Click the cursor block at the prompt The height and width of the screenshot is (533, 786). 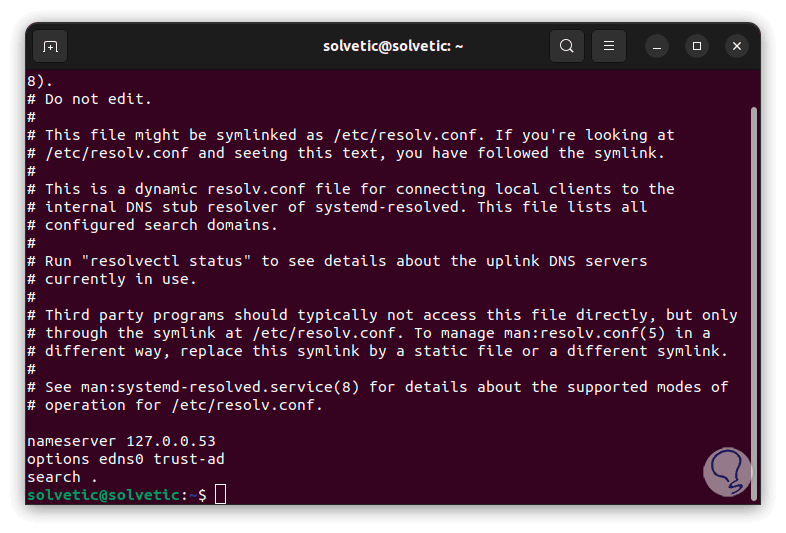click(x=221, y=494)
